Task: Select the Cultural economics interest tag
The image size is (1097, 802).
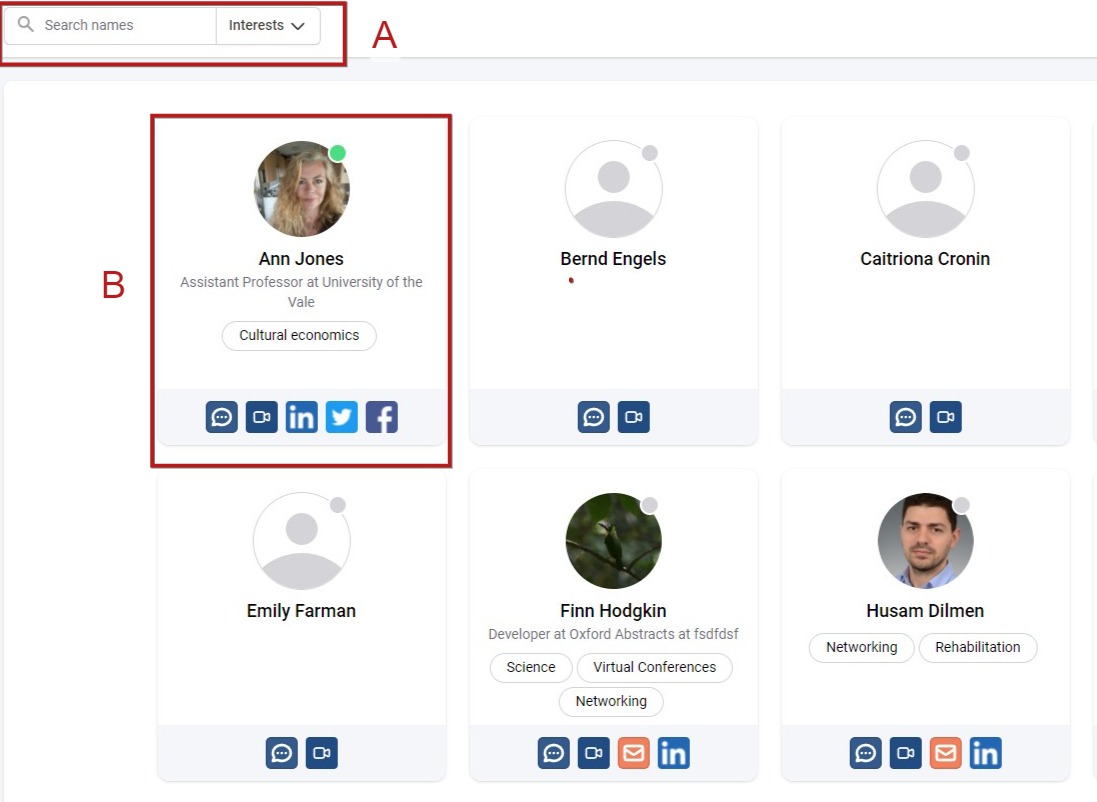Action: tap(299, 335)
